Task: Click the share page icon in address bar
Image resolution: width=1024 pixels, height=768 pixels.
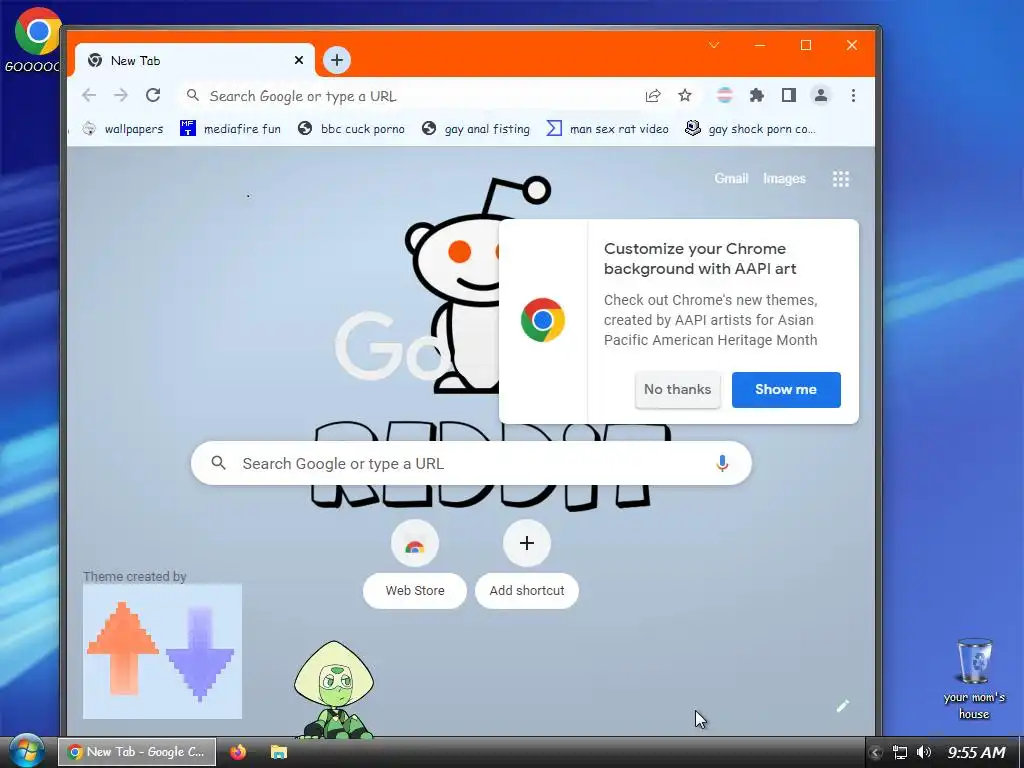Action: (x=652, y=96)
